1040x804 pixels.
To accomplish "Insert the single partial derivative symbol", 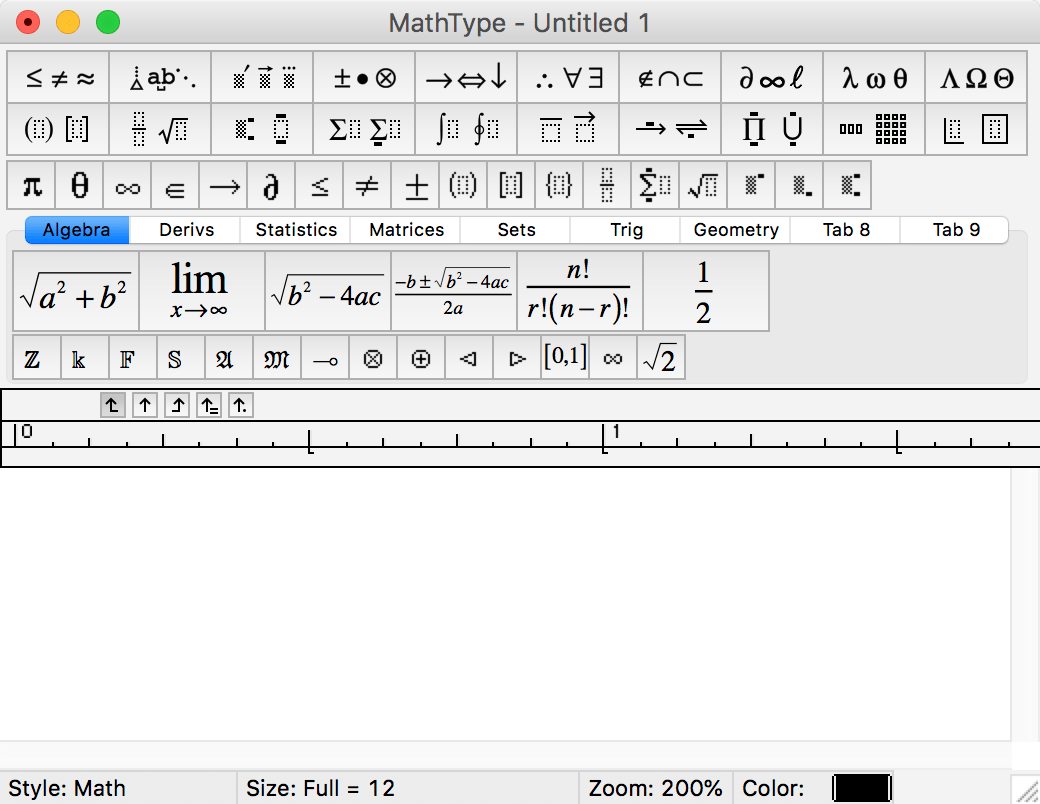I will pos(271,185).
